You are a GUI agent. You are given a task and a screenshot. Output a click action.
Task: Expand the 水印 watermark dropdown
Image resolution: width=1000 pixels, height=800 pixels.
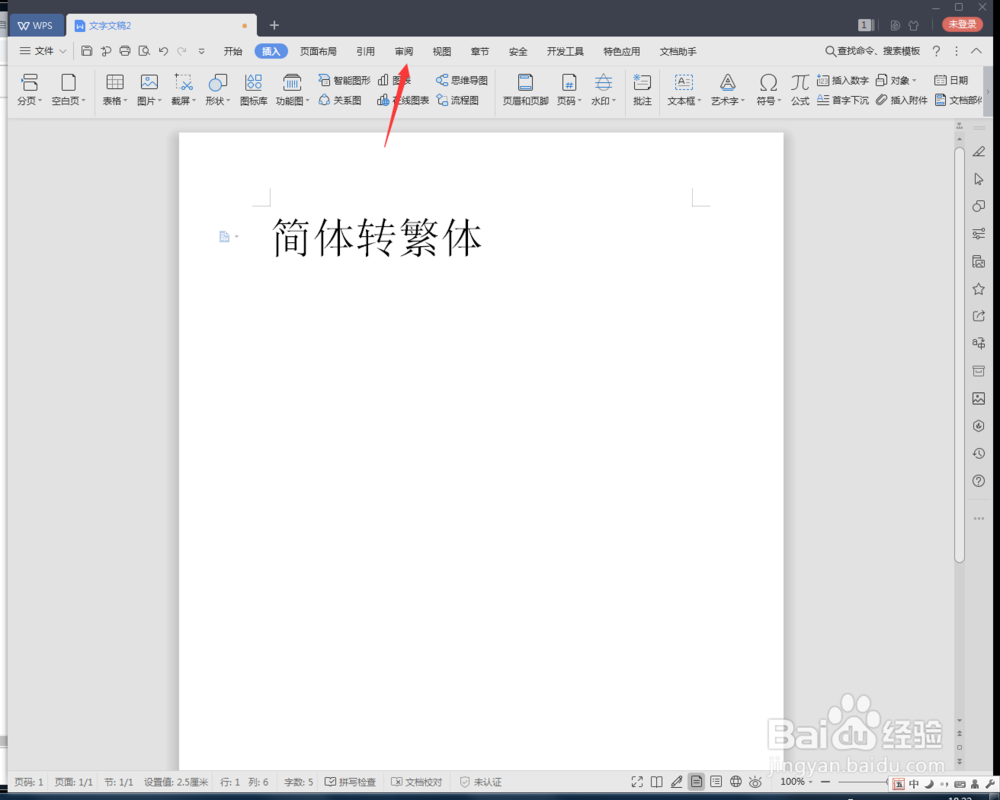point(614,101)
